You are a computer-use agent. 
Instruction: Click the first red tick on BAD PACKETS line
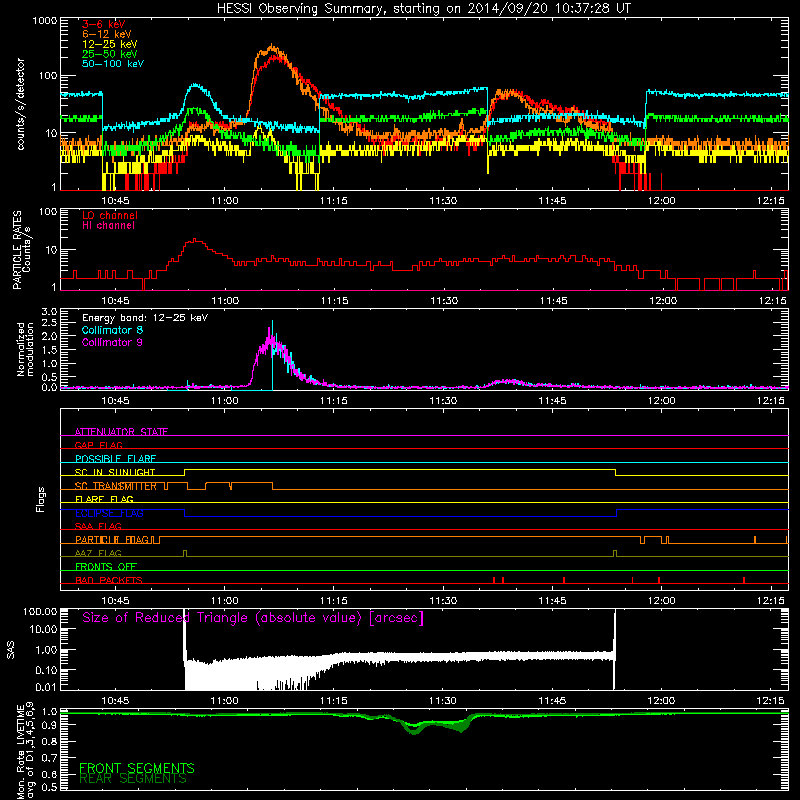tap(494, 580)
